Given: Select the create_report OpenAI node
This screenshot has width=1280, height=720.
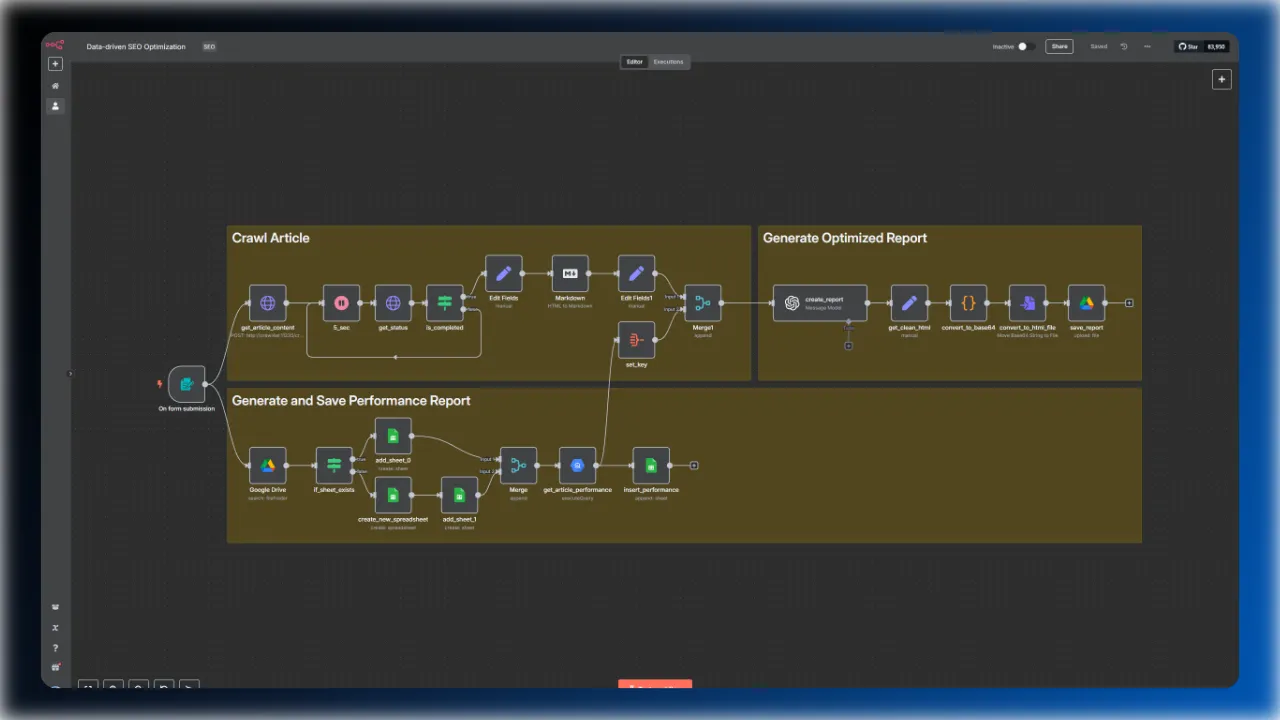Looking at the screenshot, I should point(820,303).
